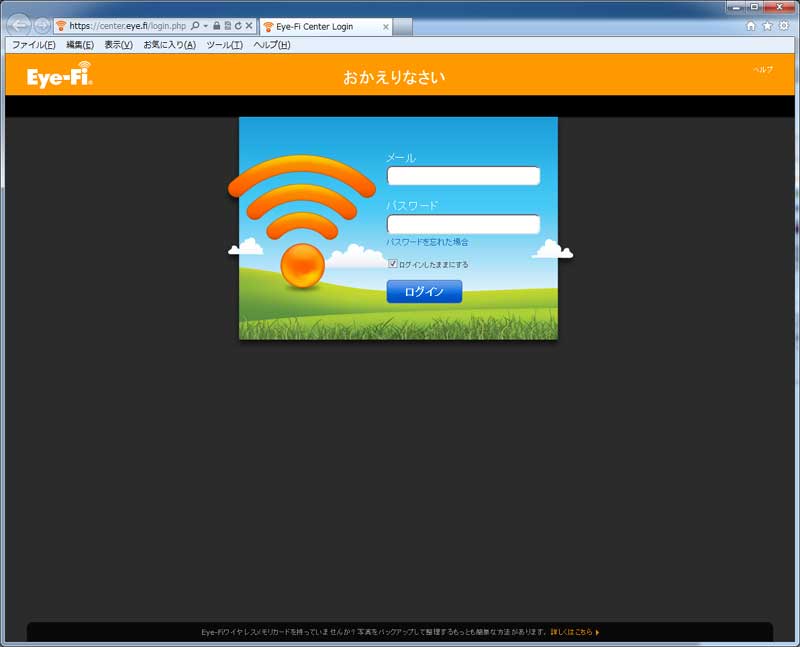Click the URL address bar text

click(x=128, y=26)
